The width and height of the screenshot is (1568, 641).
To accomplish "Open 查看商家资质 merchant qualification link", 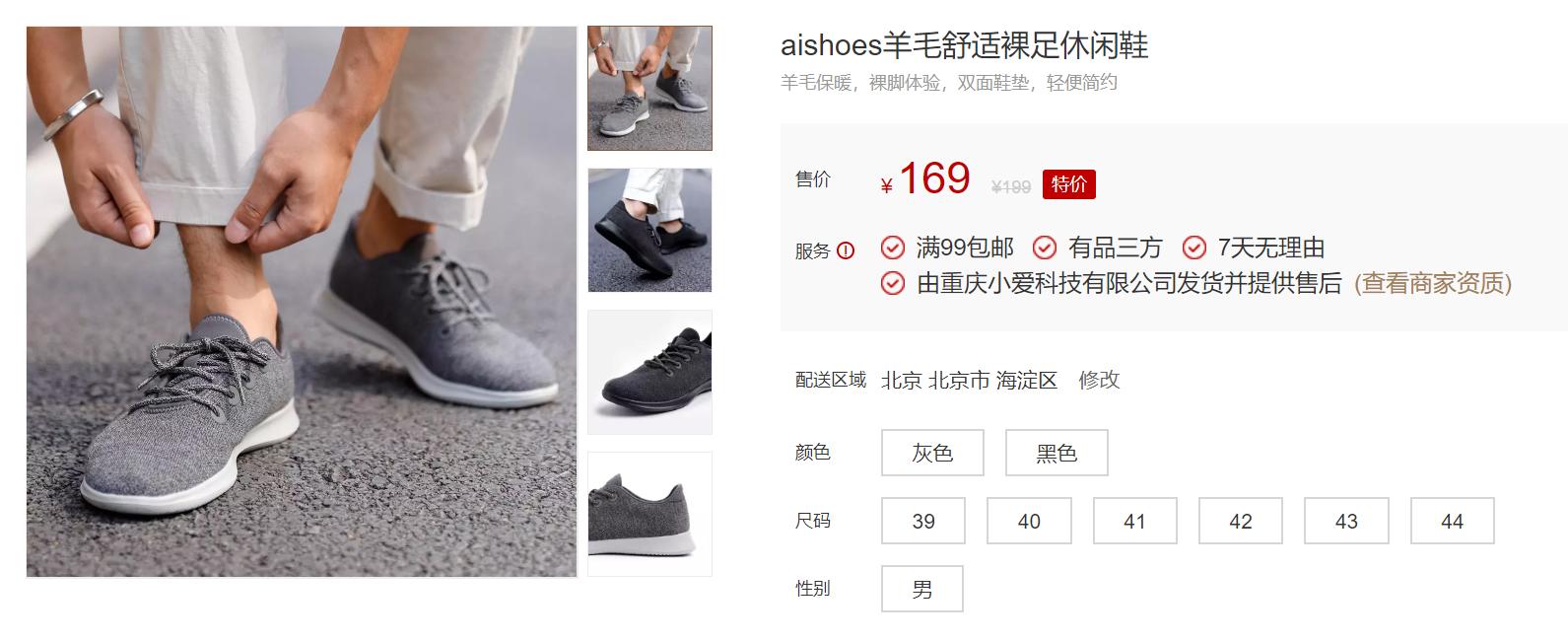I will 1433,284.
